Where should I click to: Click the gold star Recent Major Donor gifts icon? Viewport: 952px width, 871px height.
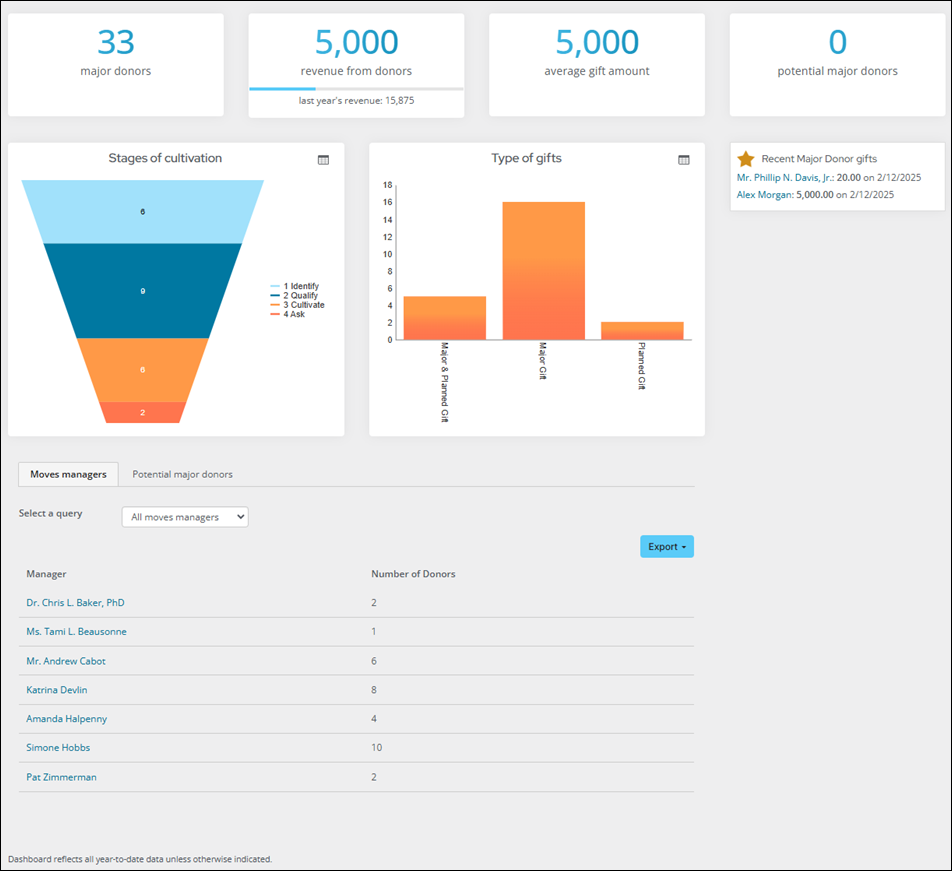coord(746,159)
